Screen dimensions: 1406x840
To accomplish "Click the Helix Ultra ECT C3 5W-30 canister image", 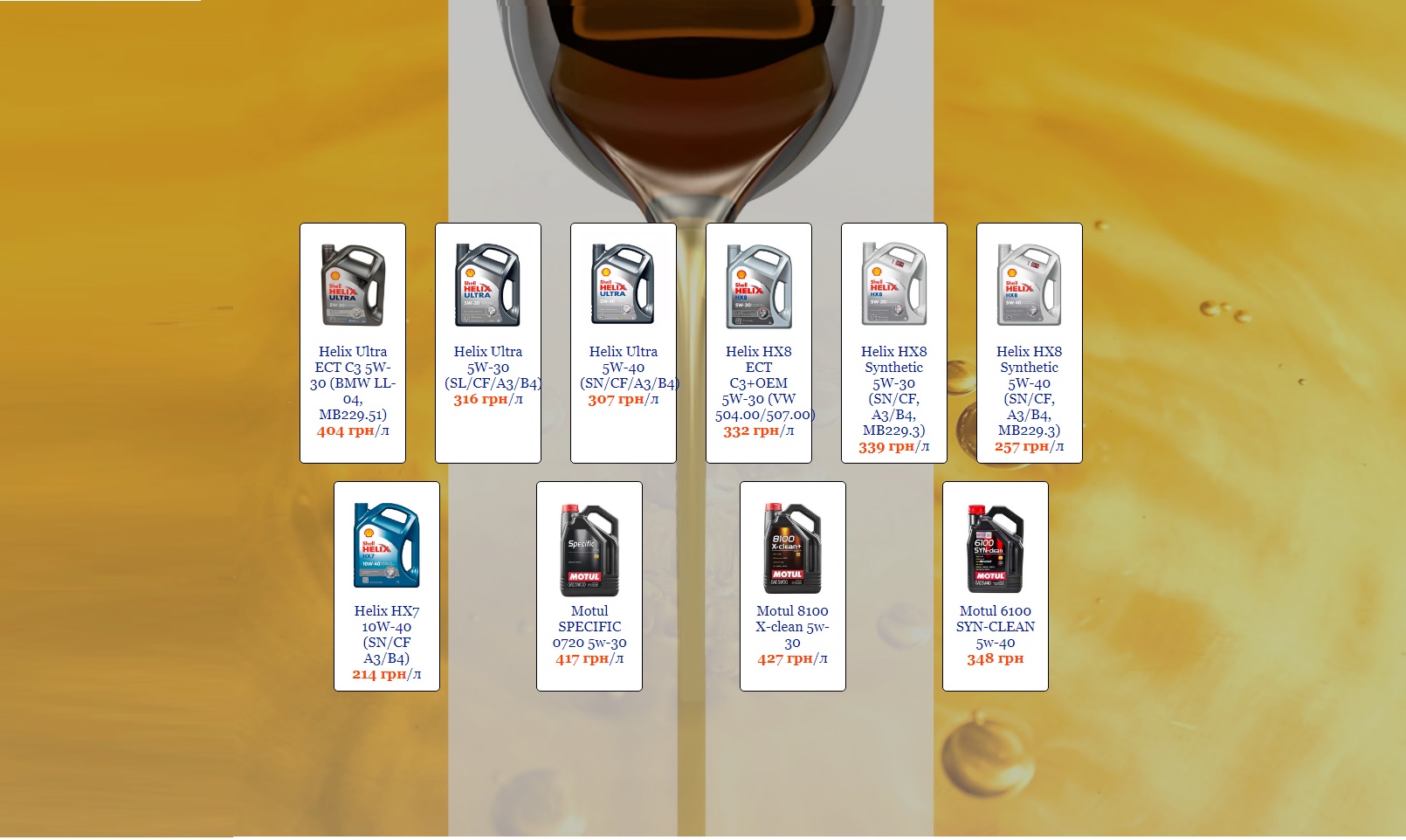I will pyautogui.click(x=353, y=286).
